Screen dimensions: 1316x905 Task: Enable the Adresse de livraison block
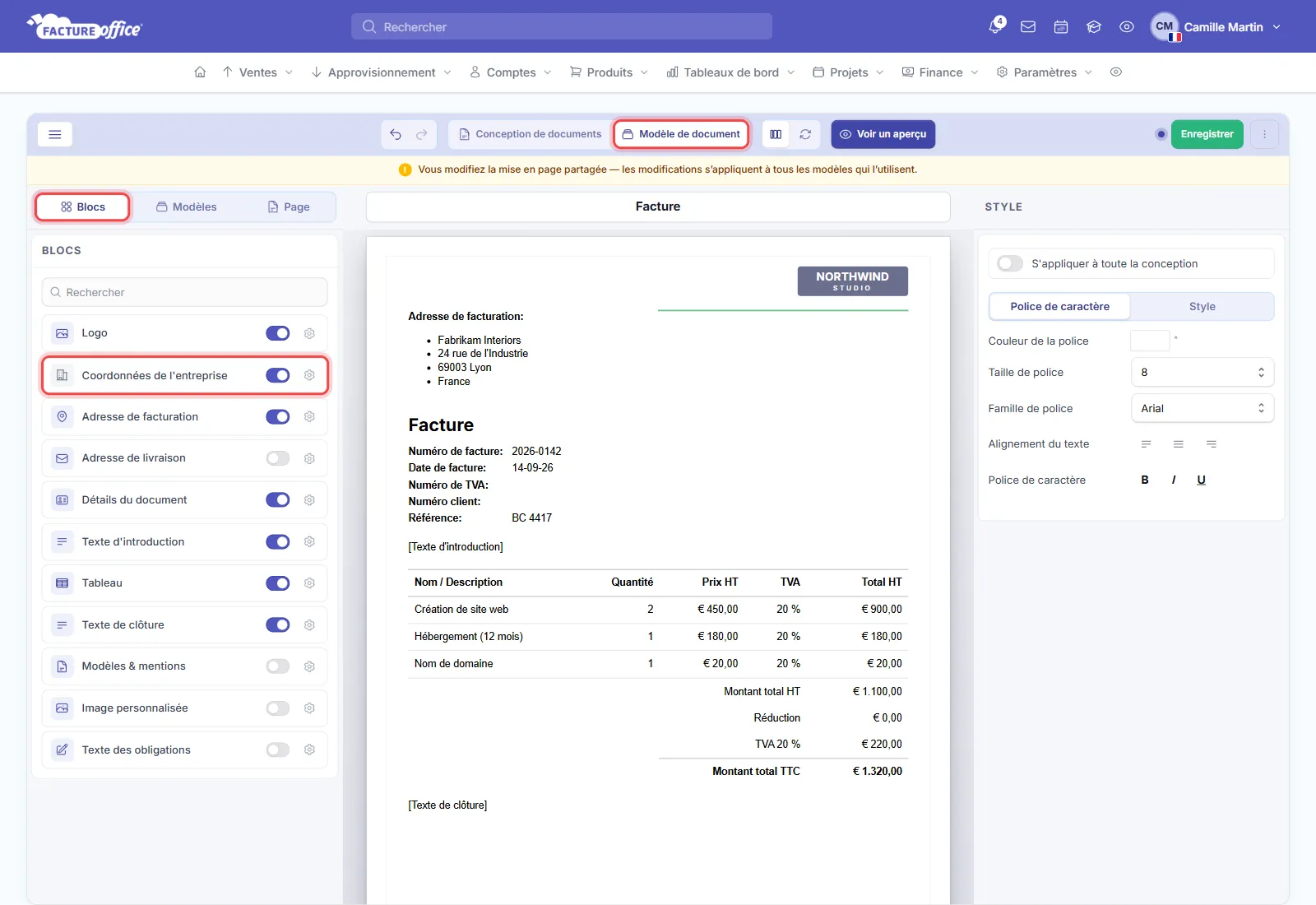[x=278, y=458]
